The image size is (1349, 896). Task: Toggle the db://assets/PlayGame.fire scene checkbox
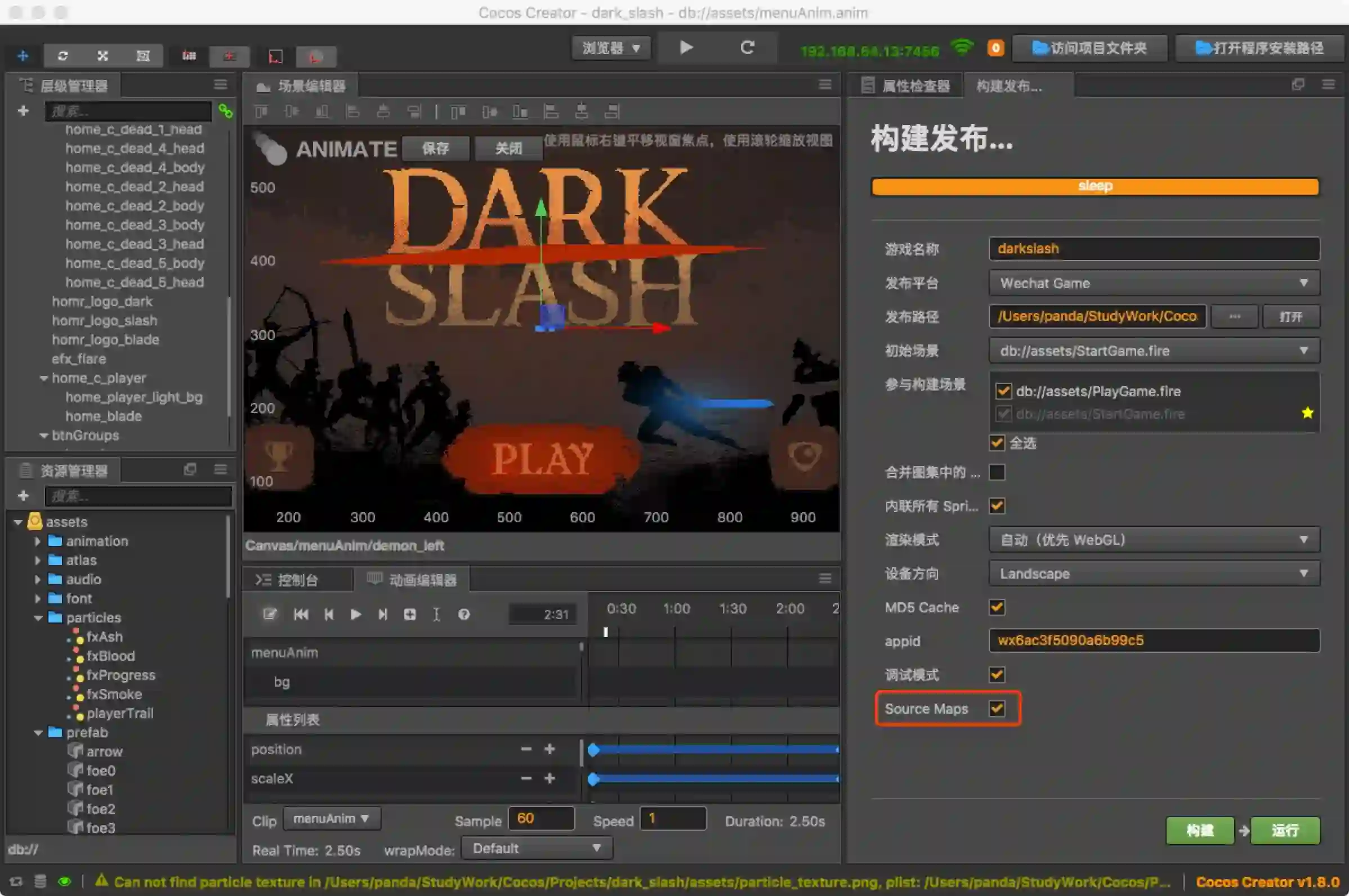(1003, 391)
